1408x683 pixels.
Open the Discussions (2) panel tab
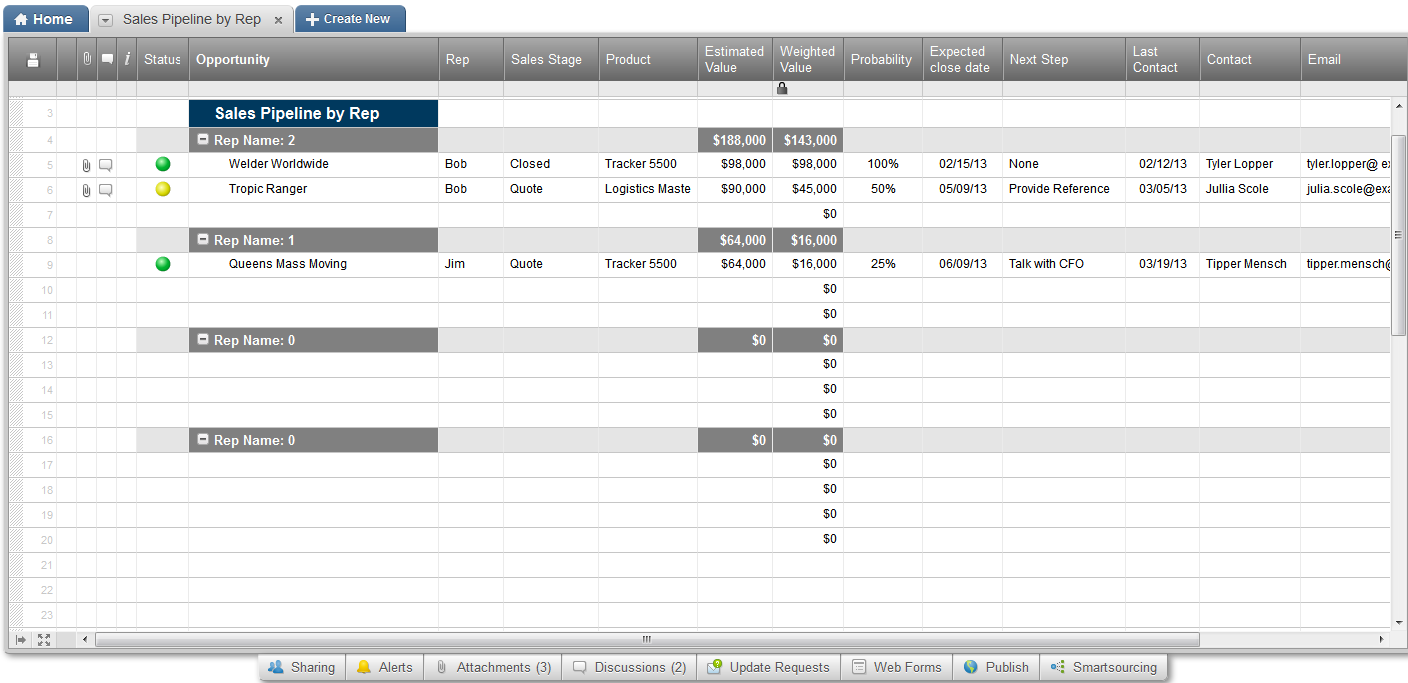tap(629, 667)
